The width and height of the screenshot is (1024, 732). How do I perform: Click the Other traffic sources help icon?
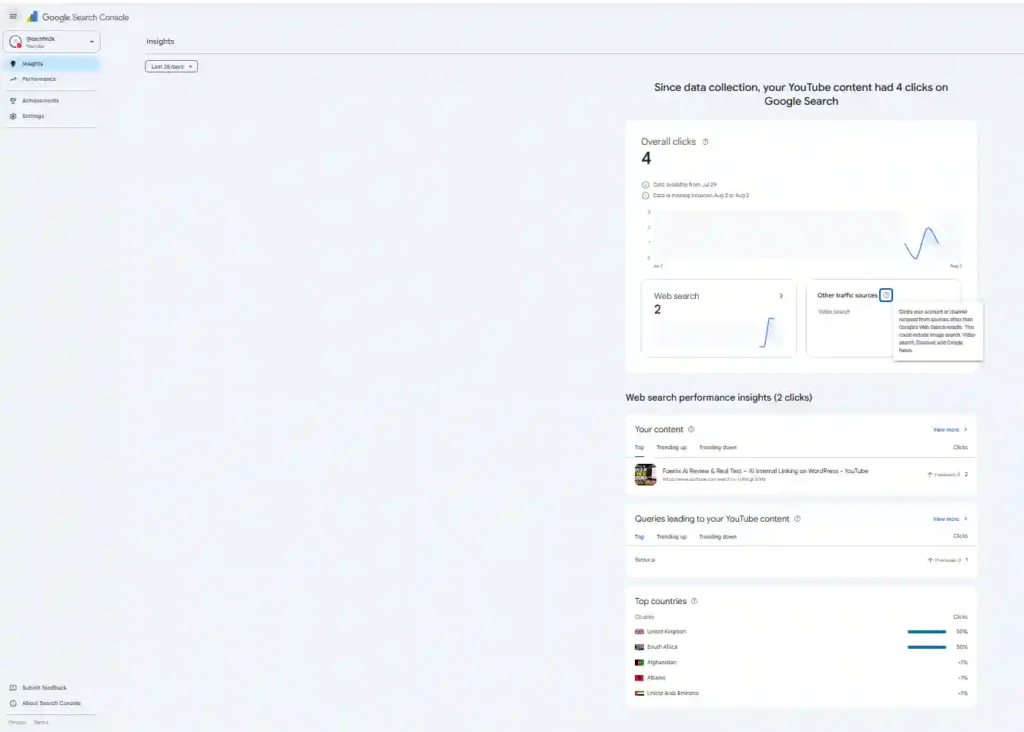coord(886,295)
